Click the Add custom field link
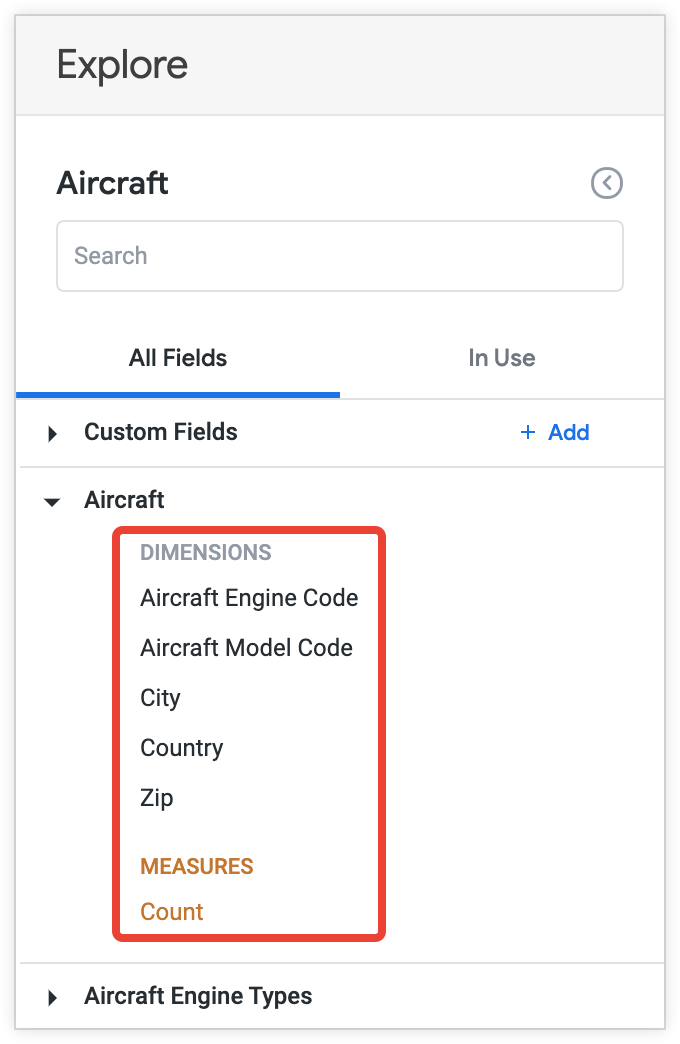This screenshot has width=680, height=1044. (568, 433)
